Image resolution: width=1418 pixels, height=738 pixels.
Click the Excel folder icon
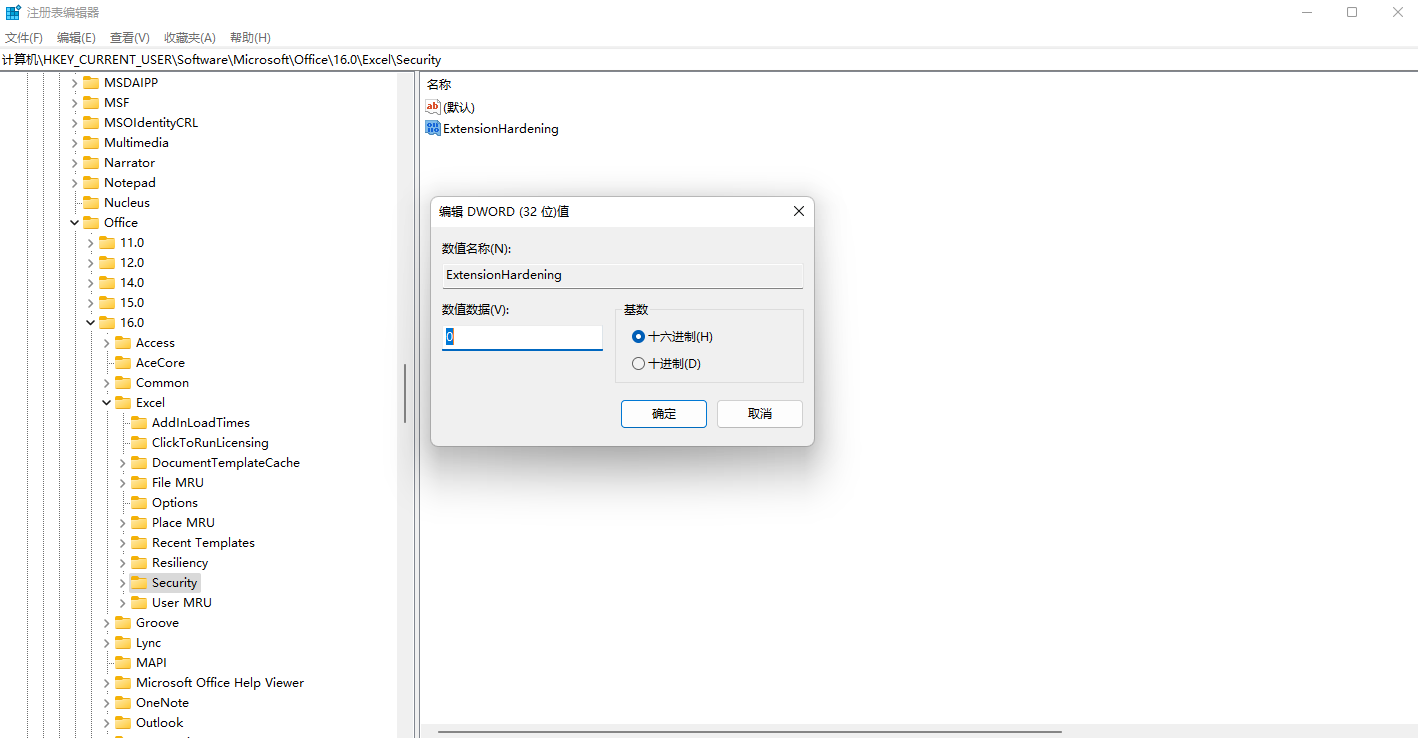click(x=123, y=402)
